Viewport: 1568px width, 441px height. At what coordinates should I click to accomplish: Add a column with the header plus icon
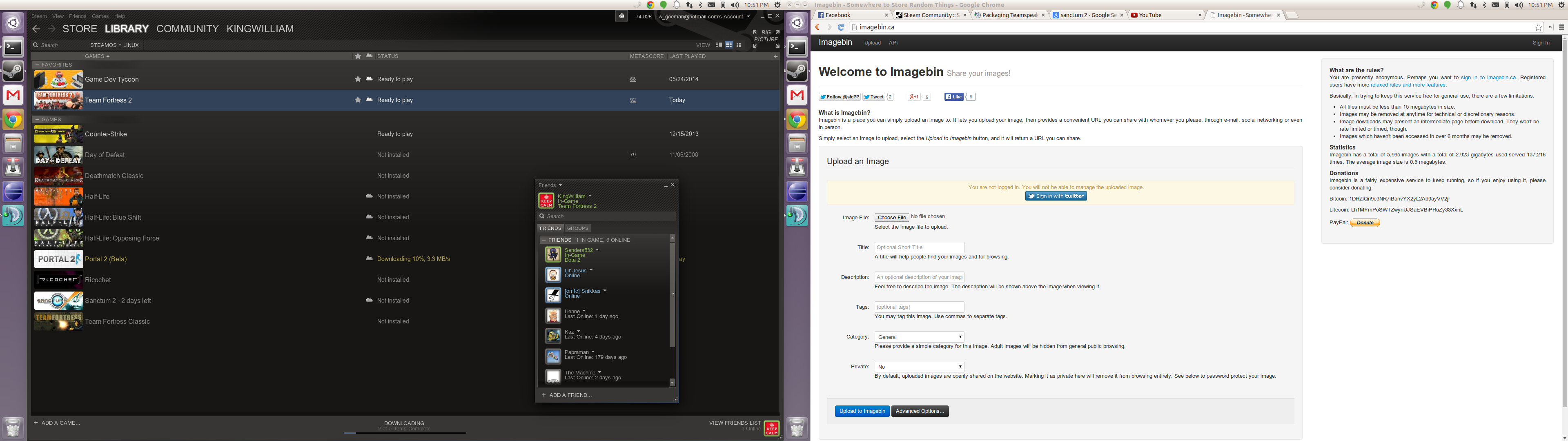pyautogui.click(x=775, y=56)
